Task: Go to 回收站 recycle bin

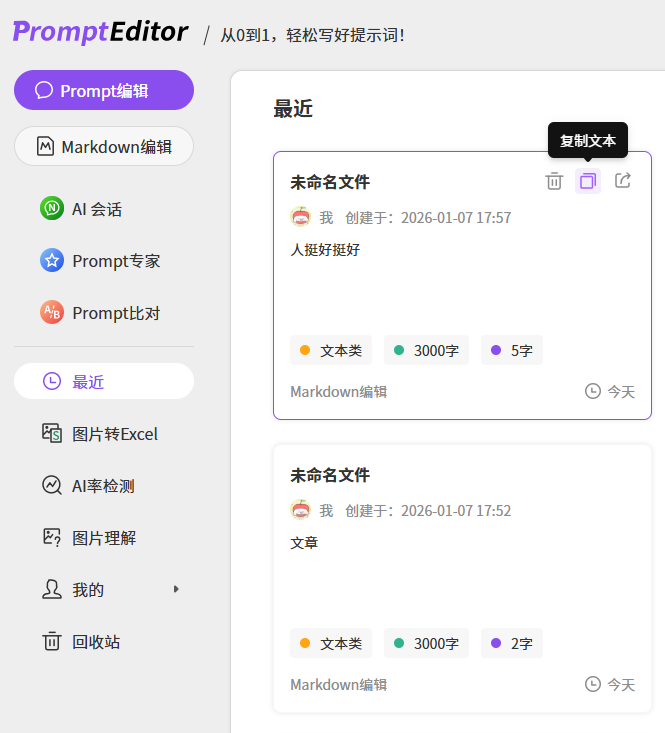Action: click(95, 642)
